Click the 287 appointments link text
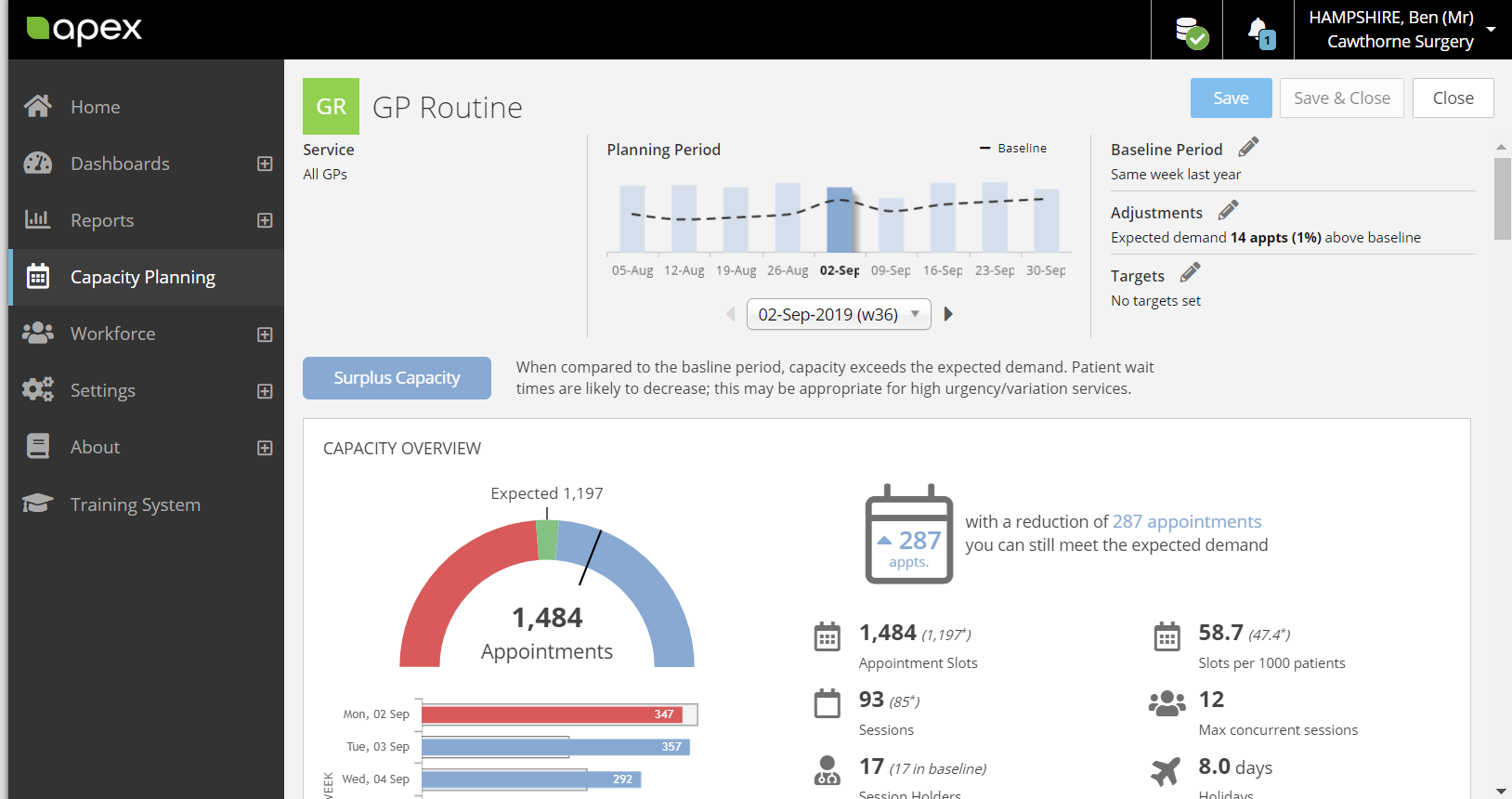Screen dimensions: 1512x799 (1187, 521)
